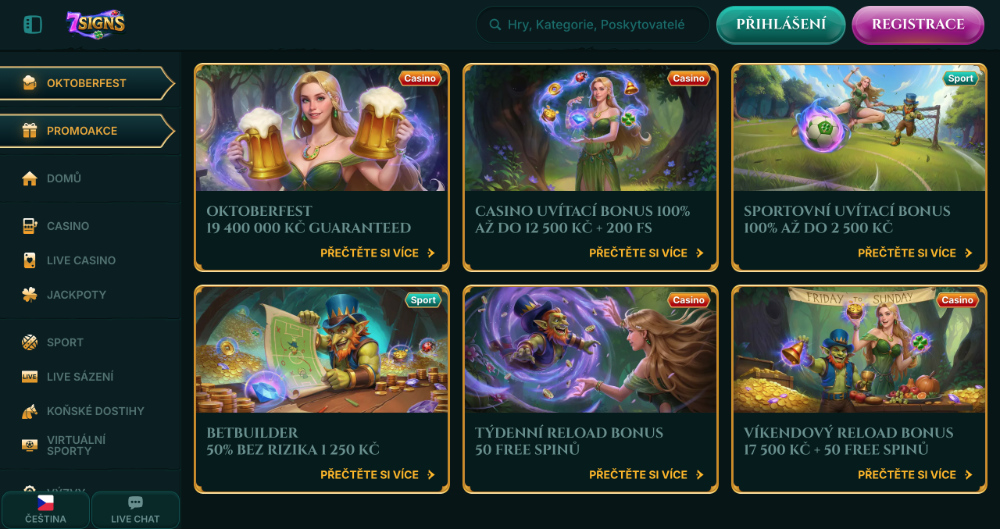Click the Přihlášení login button
This screenshot has width=1000, height=529.
(781, 25)
